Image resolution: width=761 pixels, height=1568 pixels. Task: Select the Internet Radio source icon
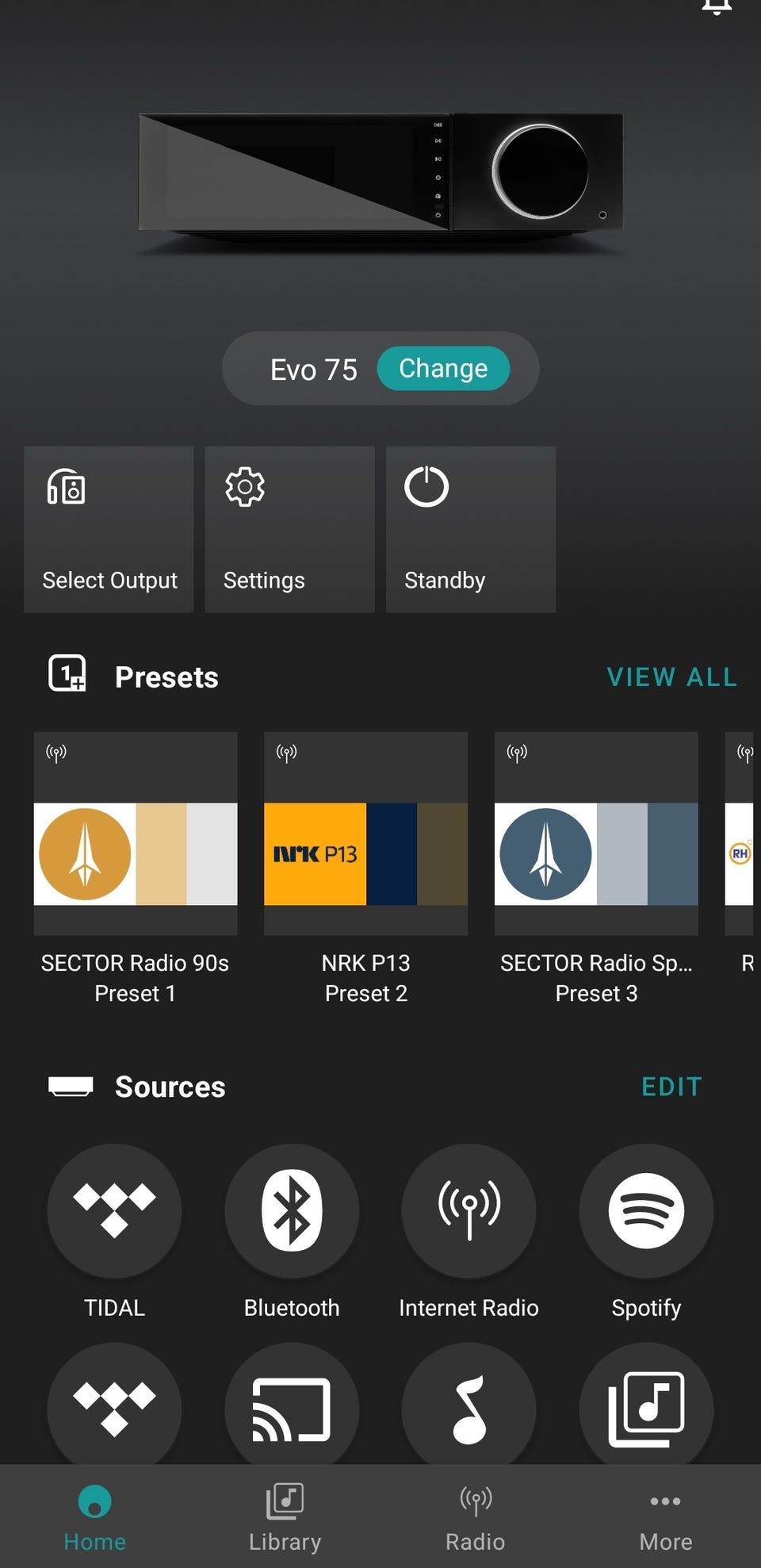pyautogui.click(x=468, y=1210)
